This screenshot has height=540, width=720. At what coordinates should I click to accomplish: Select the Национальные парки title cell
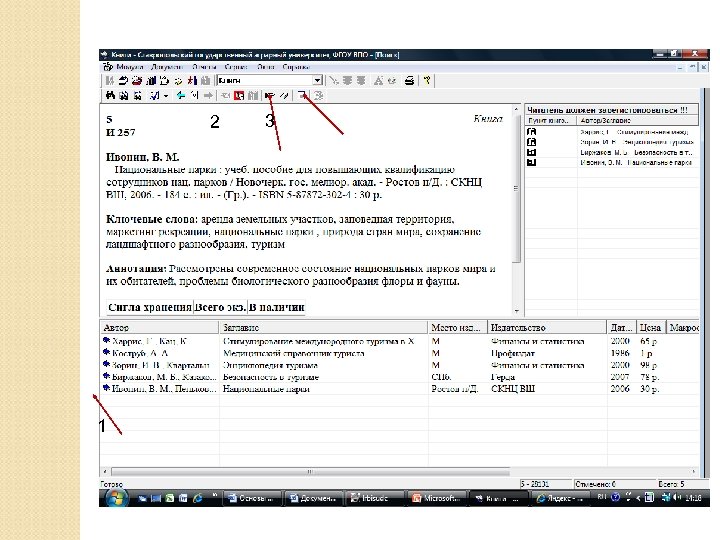(266, 389)
